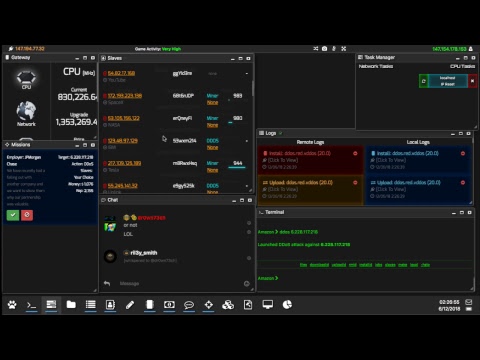Open the share file taskbar icon

coord(248,304)
